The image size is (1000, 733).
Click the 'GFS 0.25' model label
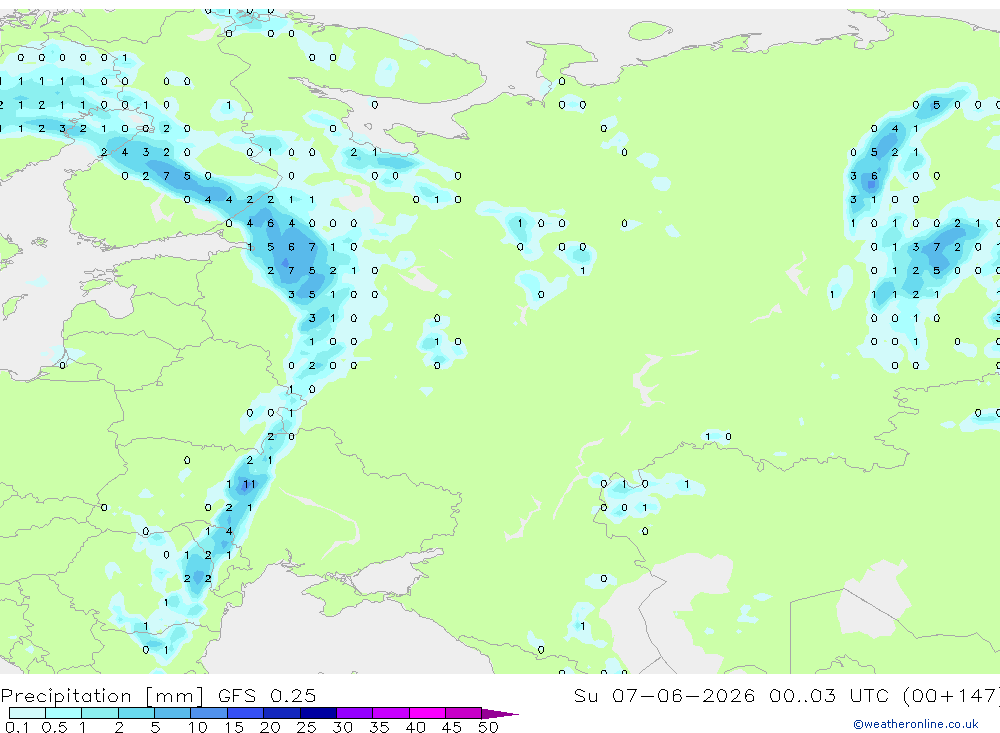tap(267, 695)
